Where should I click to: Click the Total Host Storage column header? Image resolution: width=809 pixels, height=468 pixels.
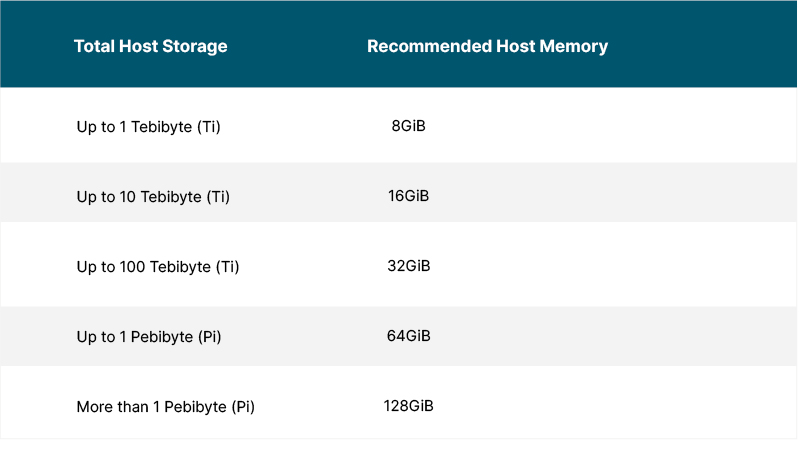[x=150, y=46]
